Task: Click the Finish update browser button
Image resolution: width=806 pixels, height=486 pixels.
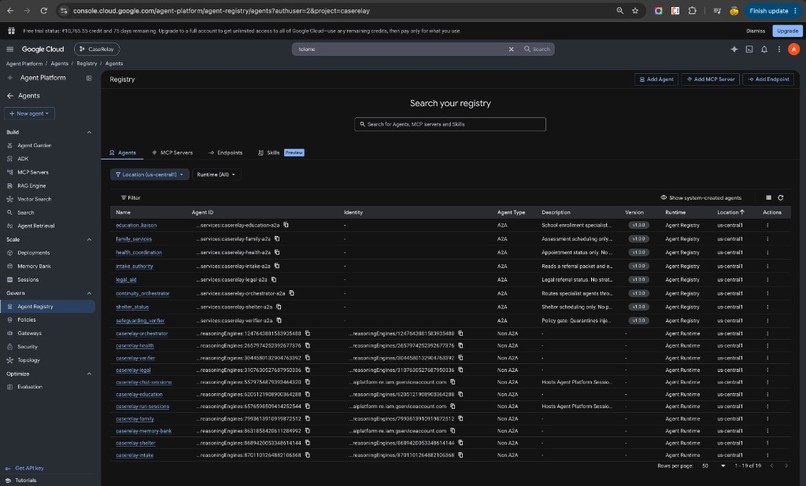Action: (x=773, y=11)
